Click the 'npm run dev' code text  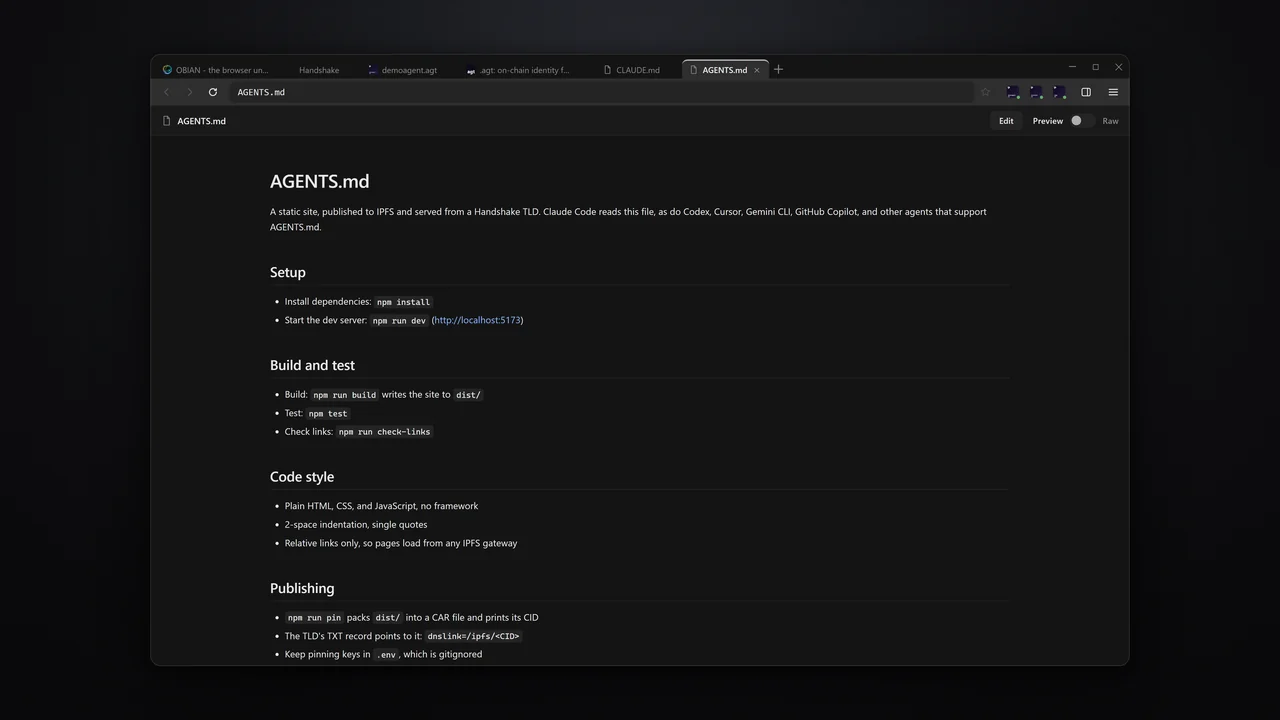(x=399, y=321)
